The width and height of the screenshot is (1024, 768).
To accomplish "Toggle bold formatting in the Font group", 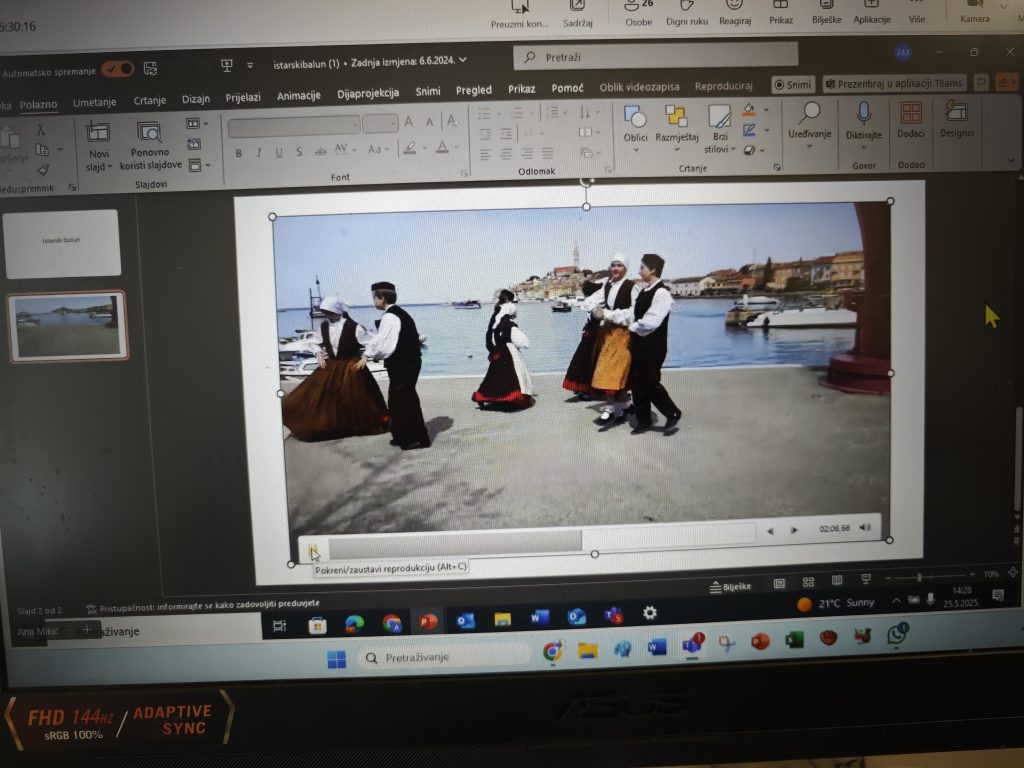I will click(x=238, y=153).
